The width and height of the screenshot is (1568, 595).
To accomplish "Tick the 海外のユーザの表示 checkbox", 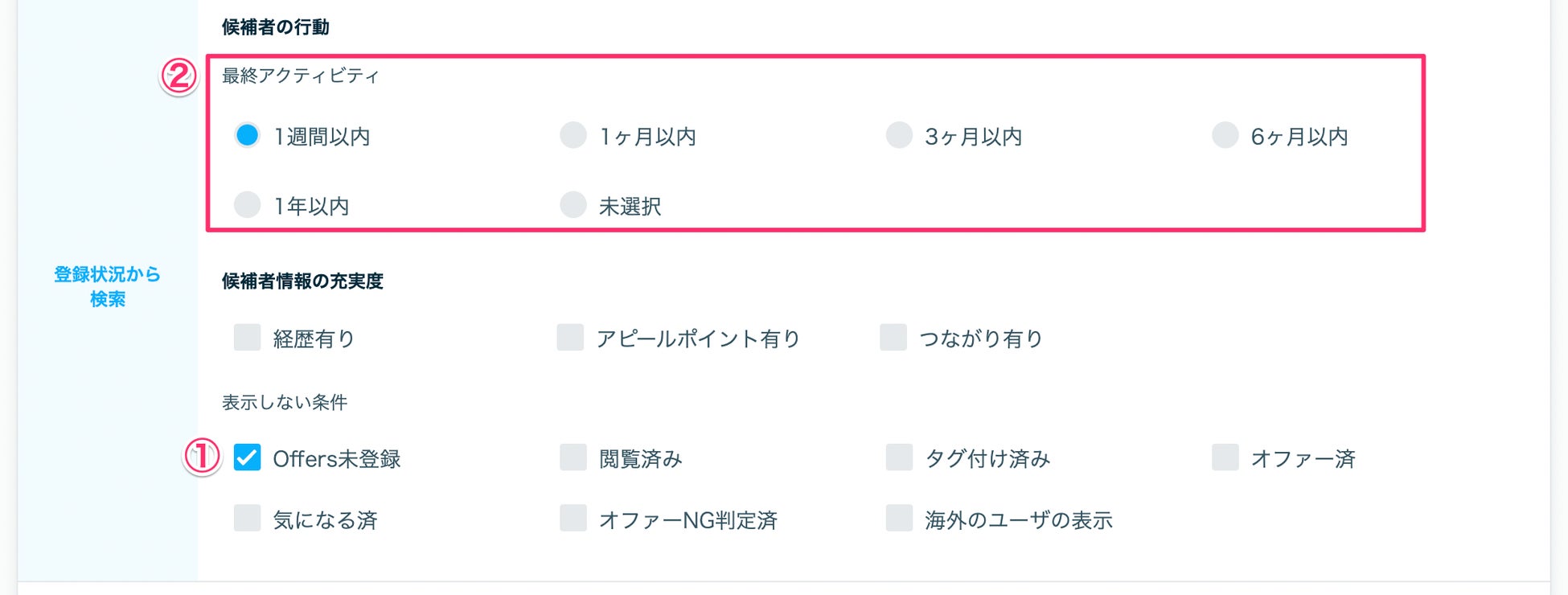I will [x=898, y=519].
